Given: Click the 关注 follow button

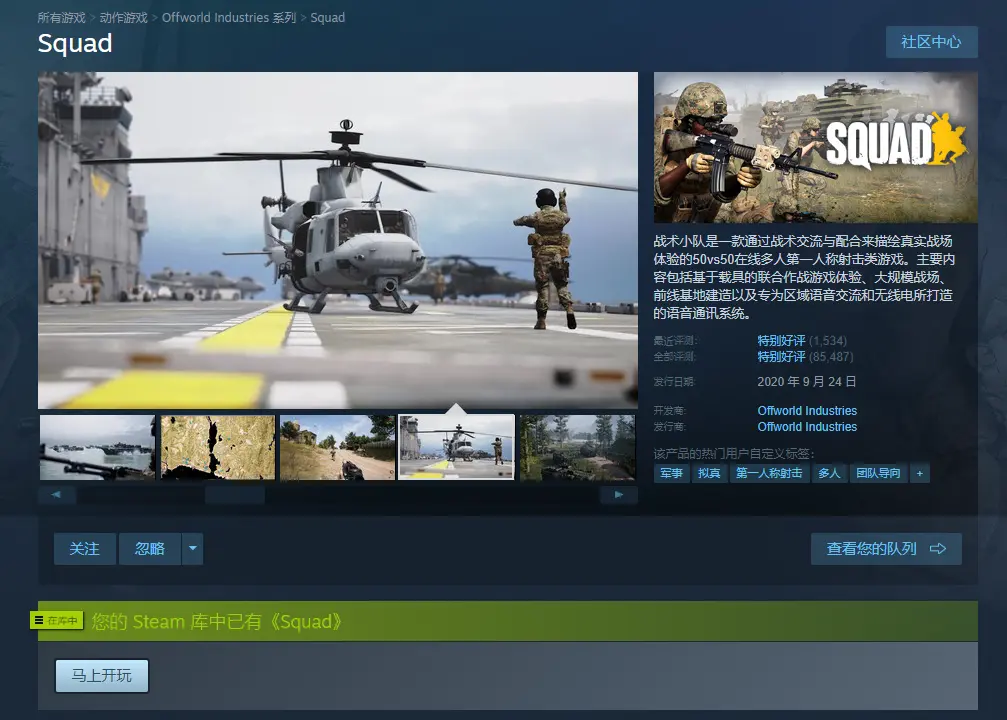Looking at the screenshot, I should (85, 549).
